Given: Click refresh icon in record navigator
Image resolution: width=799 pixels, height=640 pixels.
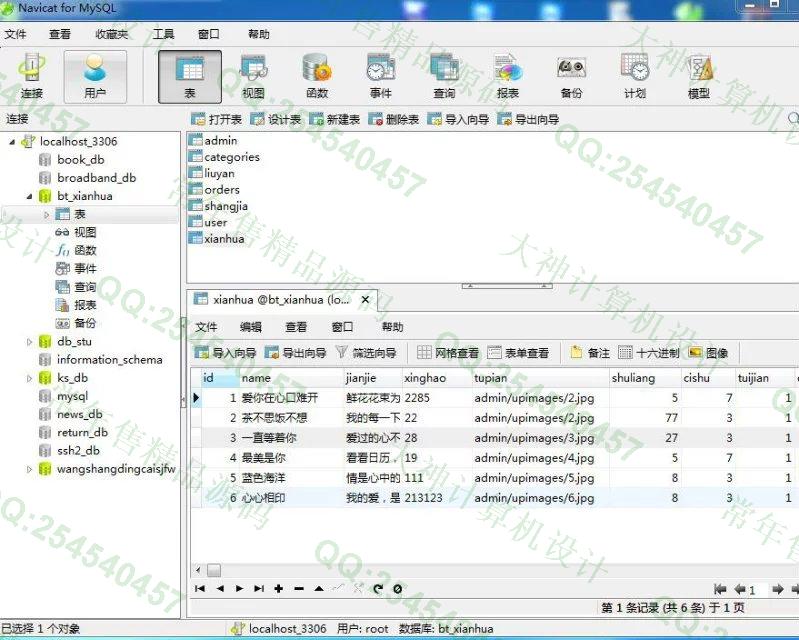Looking at the screenshot, I should pyautogui.click(x=378, y=589).
